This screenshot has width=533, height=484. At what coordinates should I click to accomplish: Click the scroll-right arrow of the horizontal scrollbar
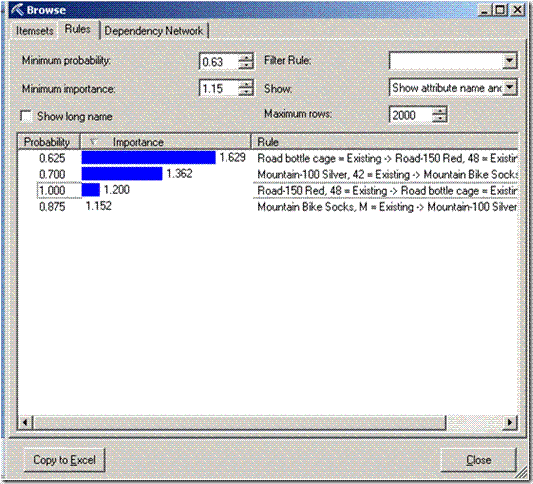[510, 422]
